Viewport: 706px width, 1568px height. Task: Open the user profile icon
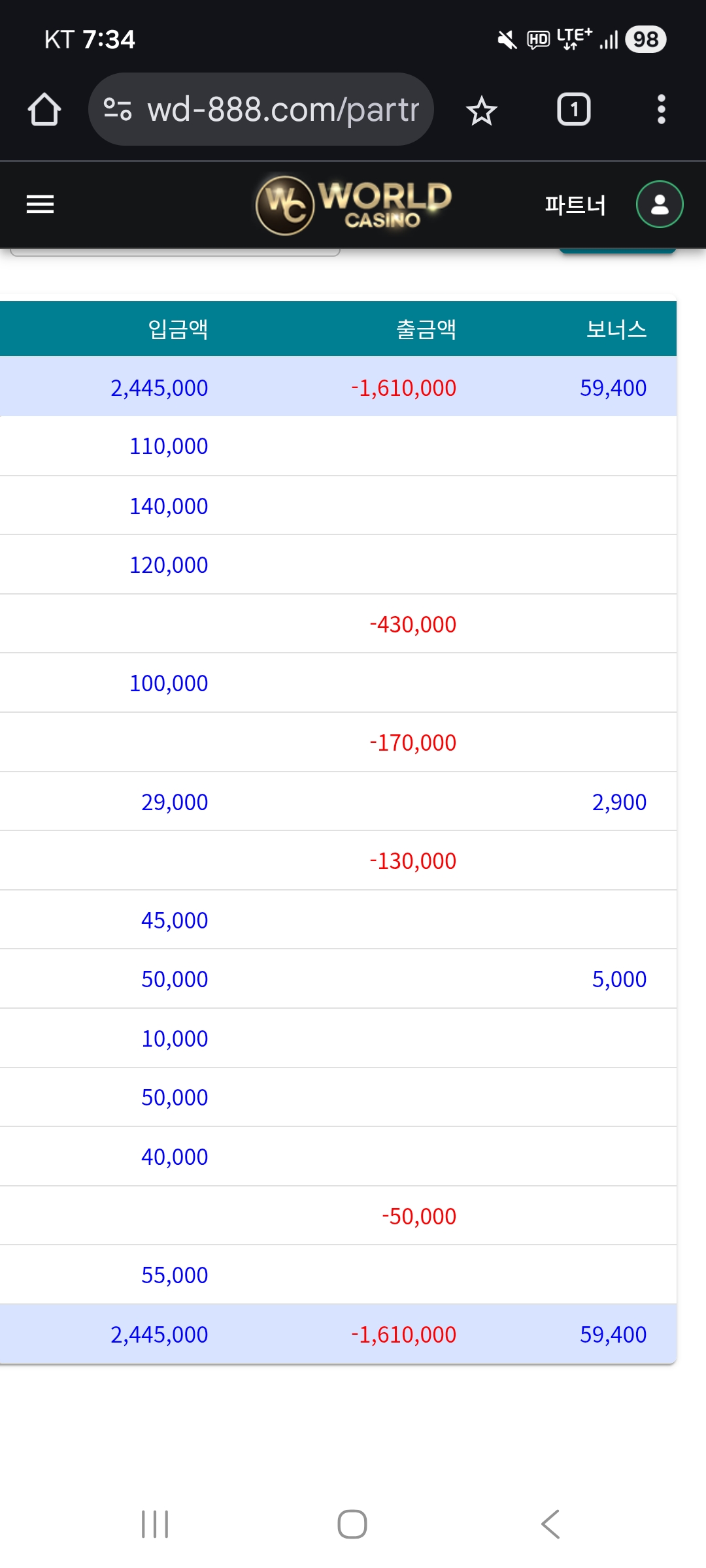pos(660,204)
